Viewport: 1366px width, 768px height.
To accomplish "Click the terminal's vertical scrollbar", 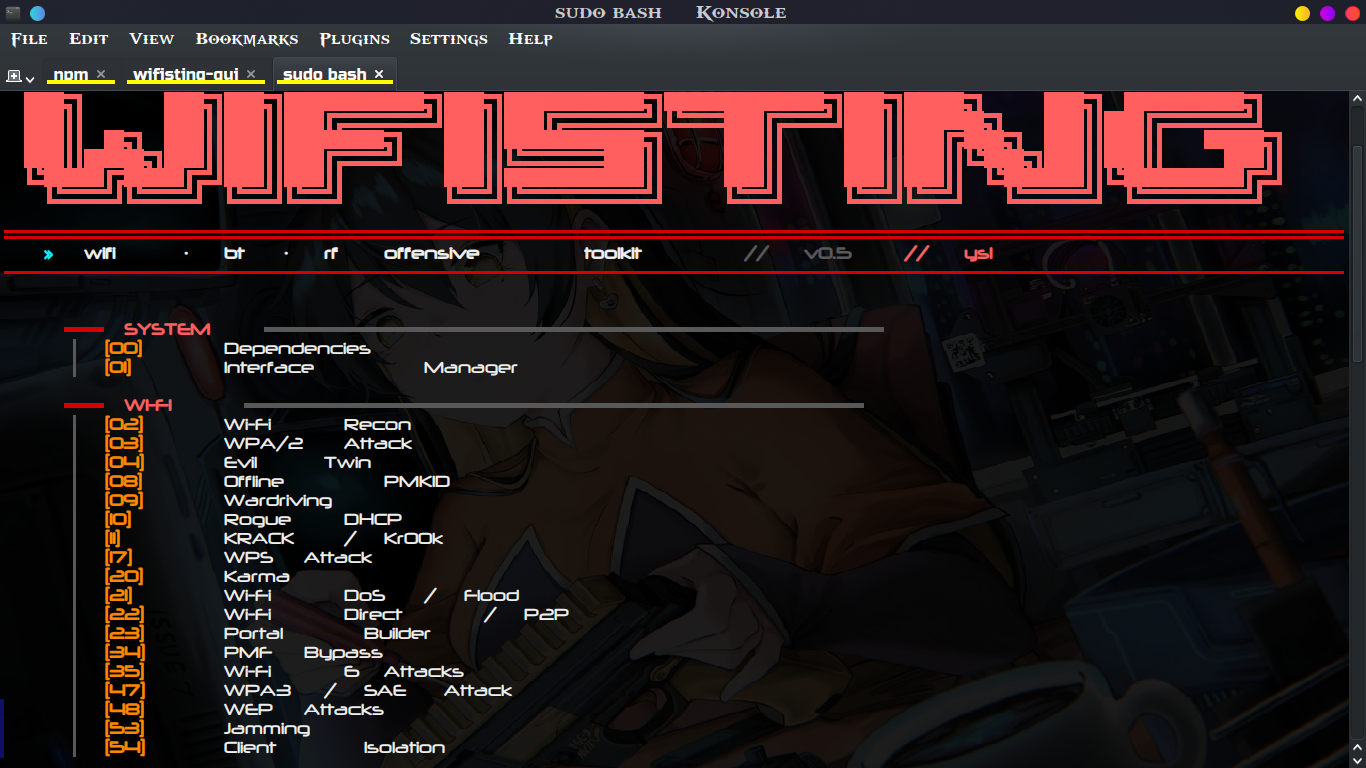I will pyautogui.click(x=1358, y=428).
